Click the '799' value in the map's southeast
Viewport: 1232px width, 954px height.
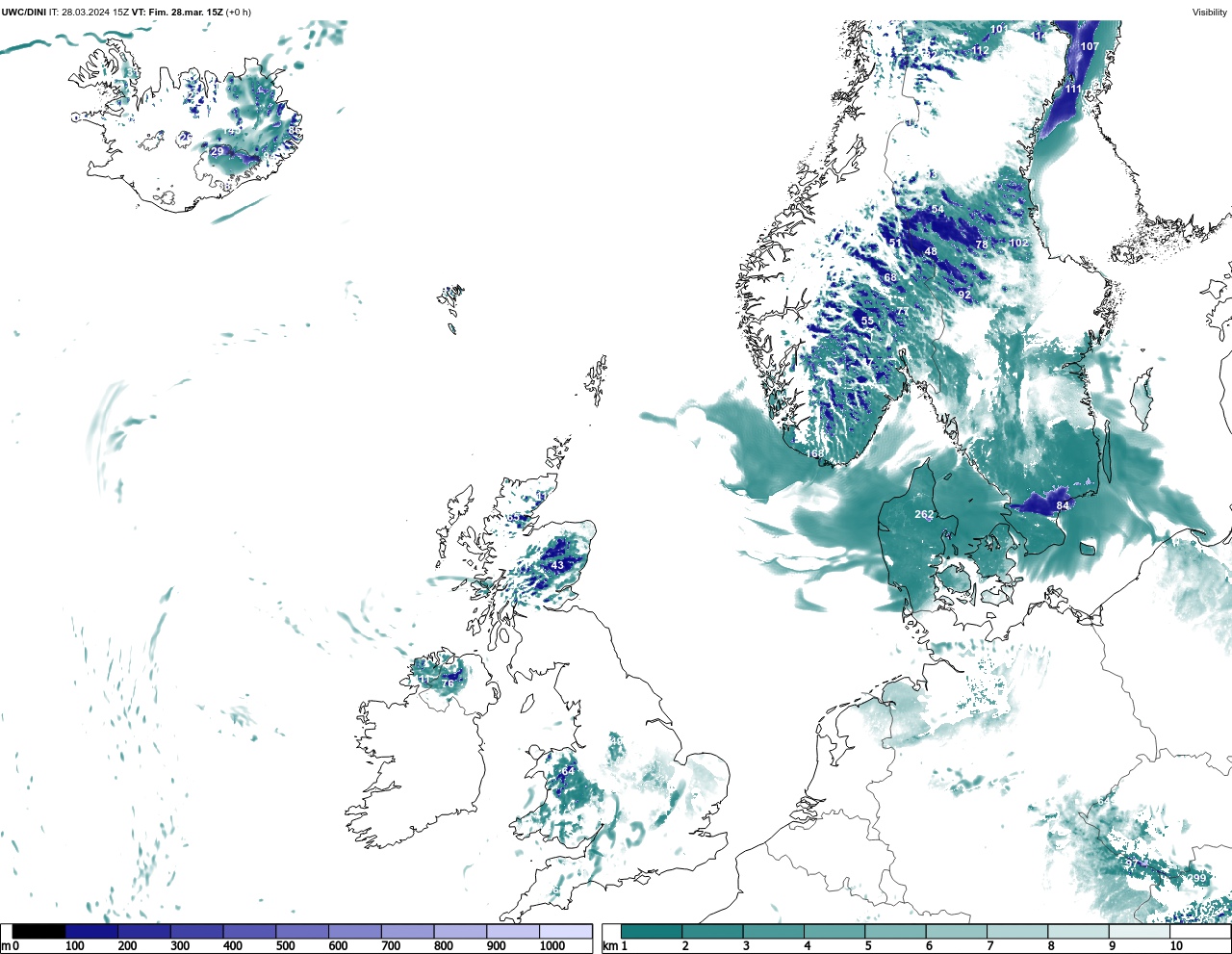(x=1197, y=878)
